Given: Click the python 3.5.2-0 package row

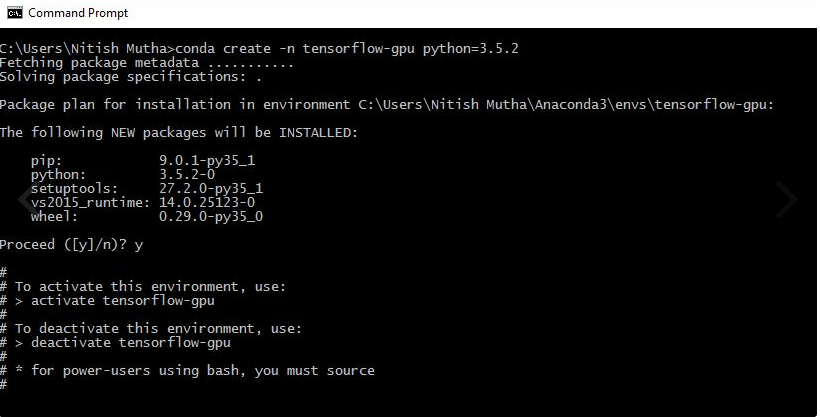Looking at the screenshot, I should (123, 175).
